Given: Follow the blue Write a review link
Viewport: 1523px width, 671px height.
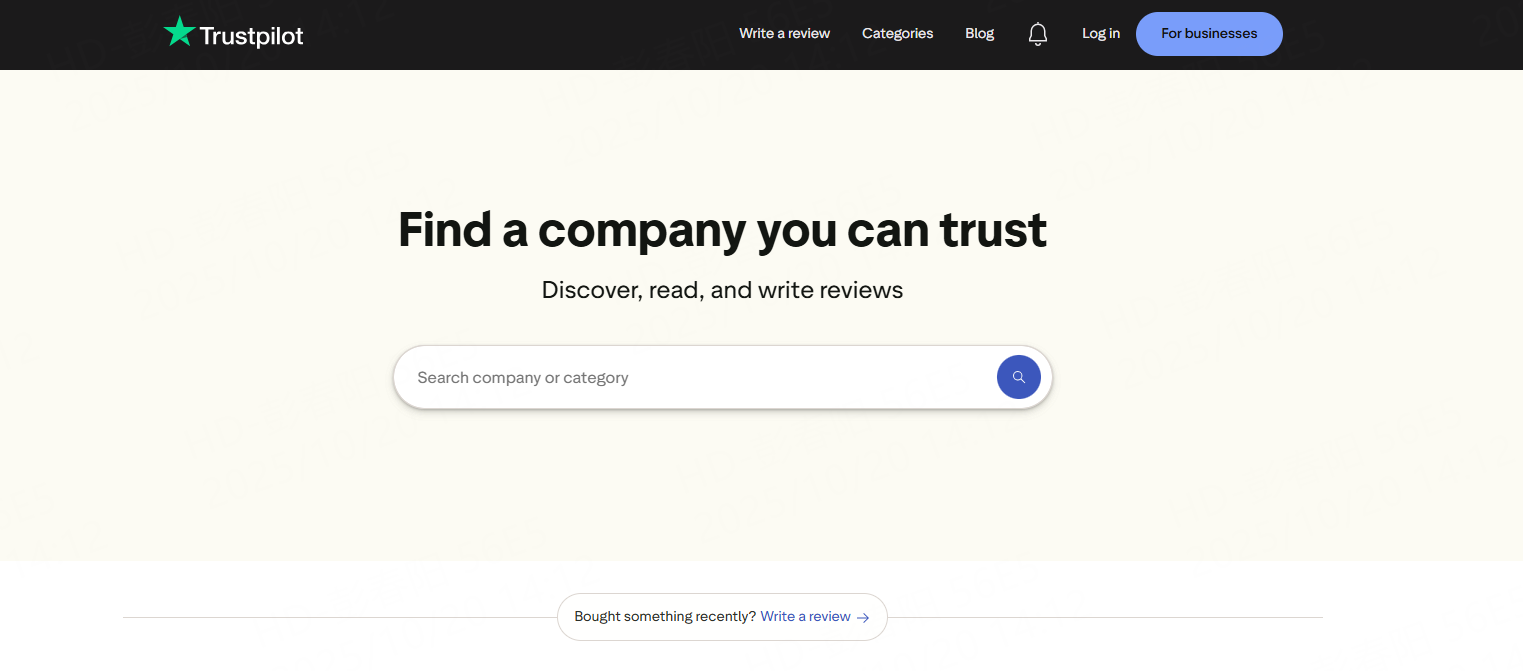Looking at the screenshot, I should [x=805, y=617].
